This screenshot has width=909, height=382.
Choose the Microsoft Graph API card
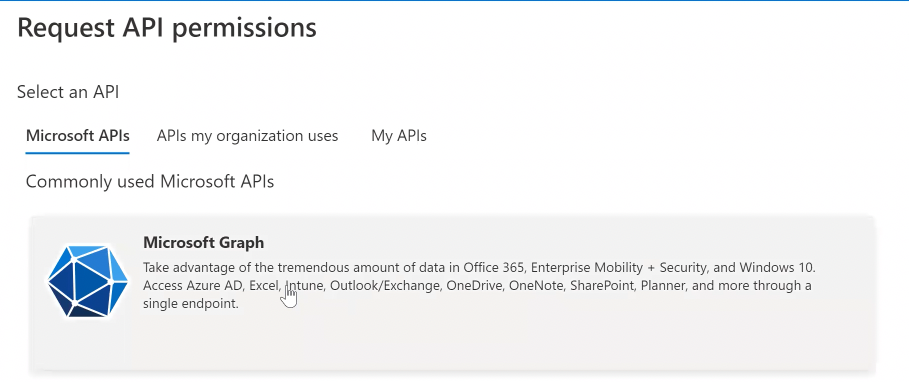click(453, 293)
